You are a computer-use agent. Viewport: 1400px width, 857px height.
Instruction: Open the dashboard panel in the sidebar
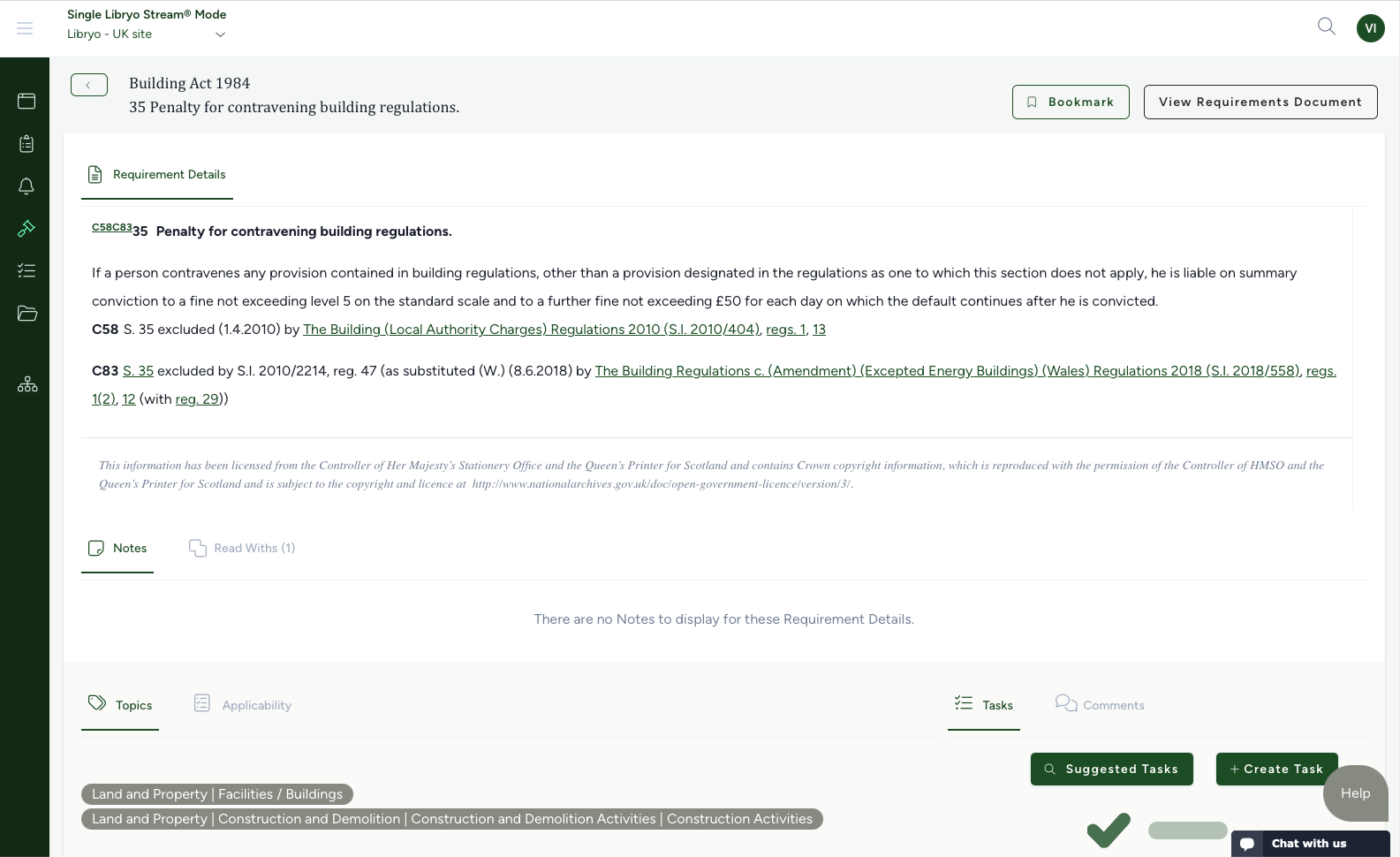(26, 101)
